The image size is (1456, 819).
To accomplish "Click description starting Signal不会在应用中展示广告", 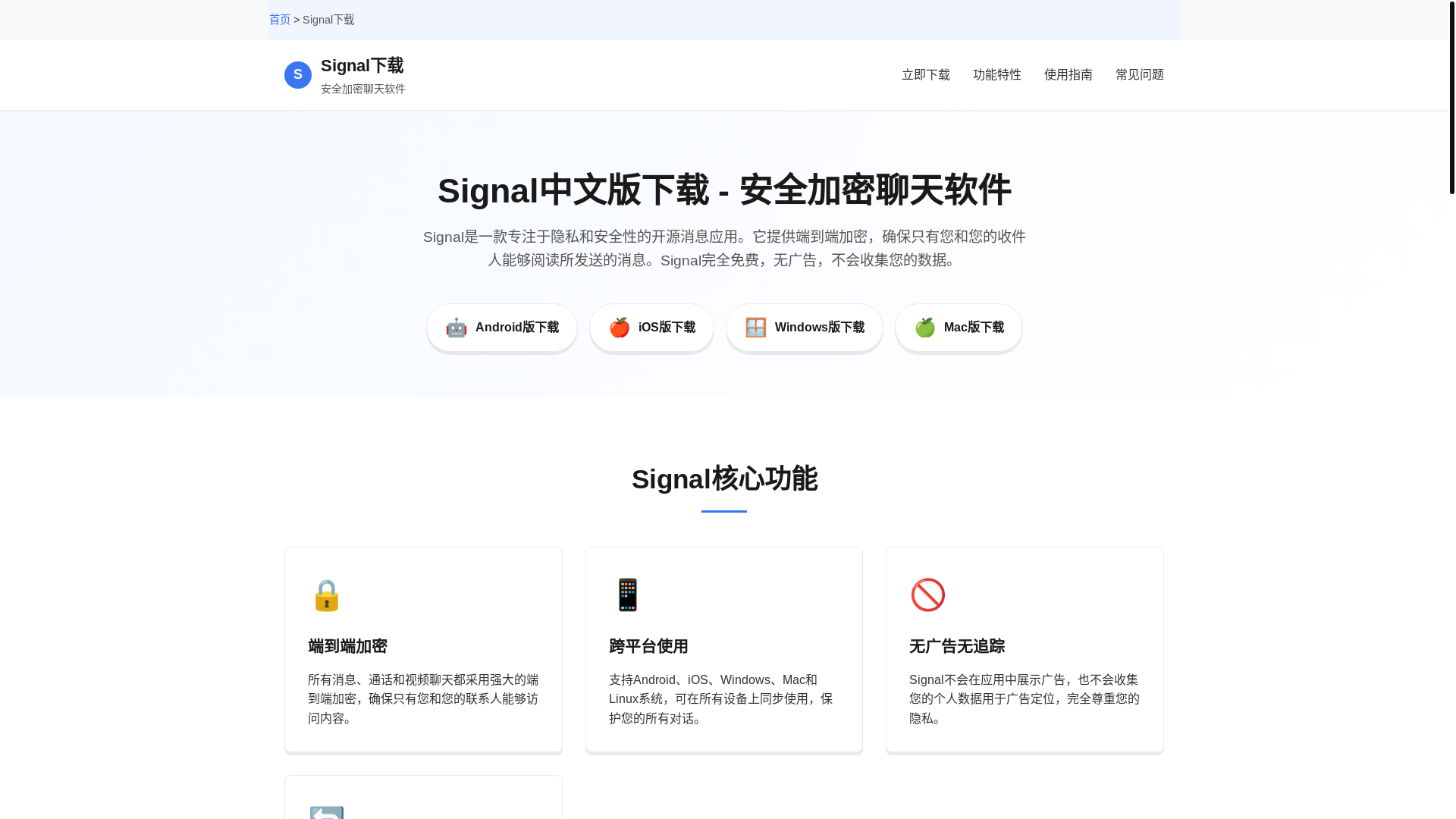I will tap(1025, 699).
